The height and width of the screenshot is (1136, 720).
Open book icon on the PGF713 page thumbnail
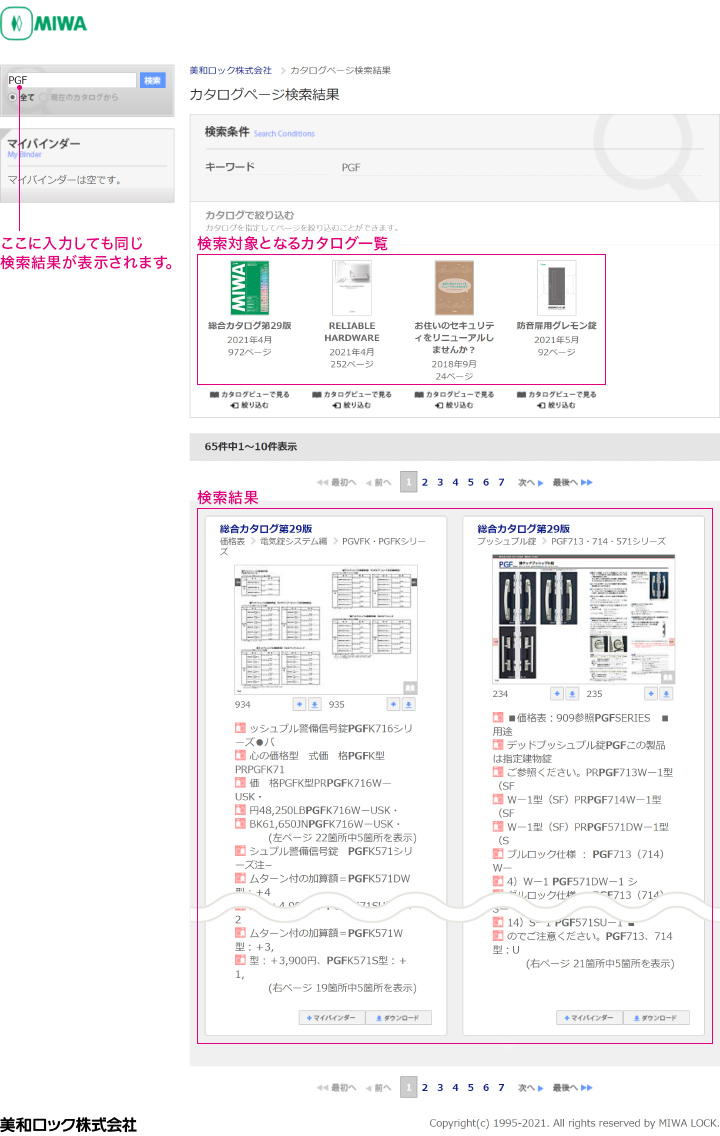point(668,677)
